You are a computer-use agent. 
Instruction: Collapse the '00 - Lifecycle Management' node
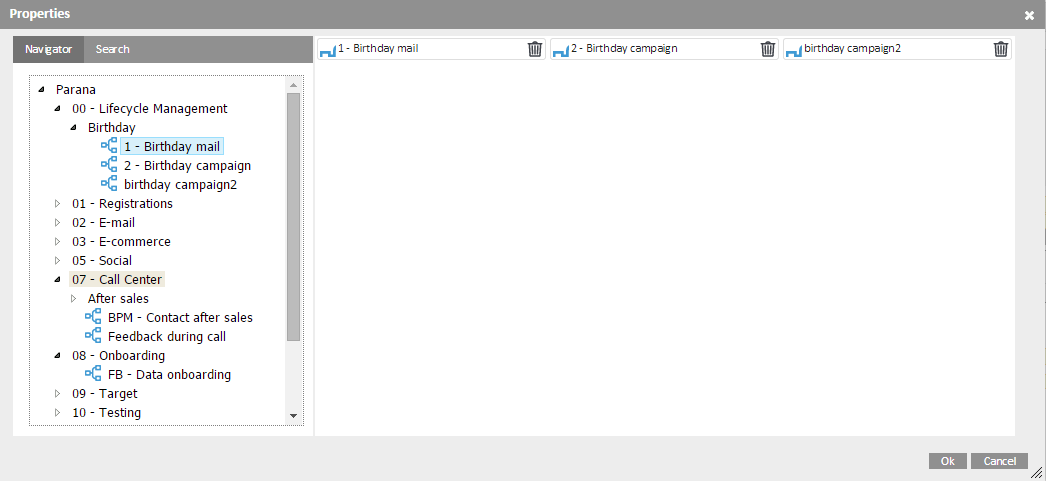[x=58, y=109]
